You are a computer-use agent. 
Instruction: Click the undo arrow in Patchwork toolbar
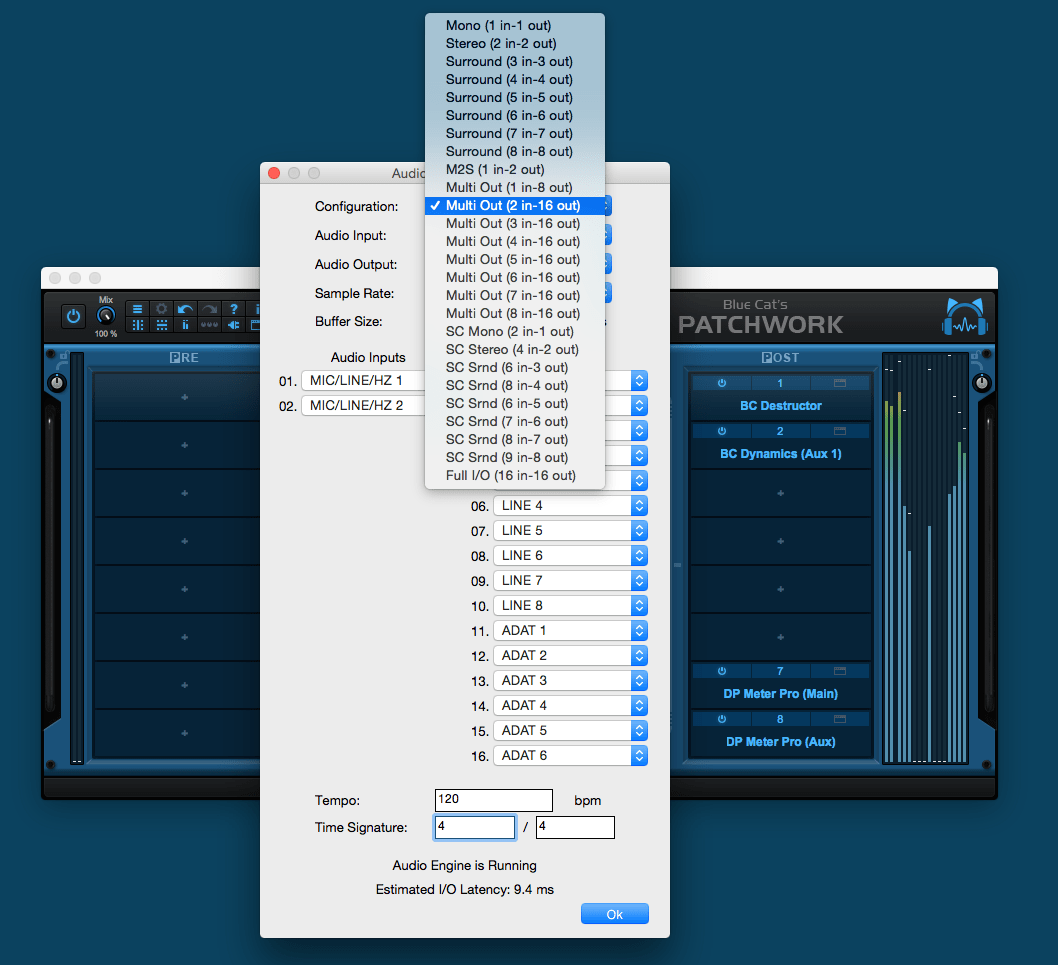point(184,309)
